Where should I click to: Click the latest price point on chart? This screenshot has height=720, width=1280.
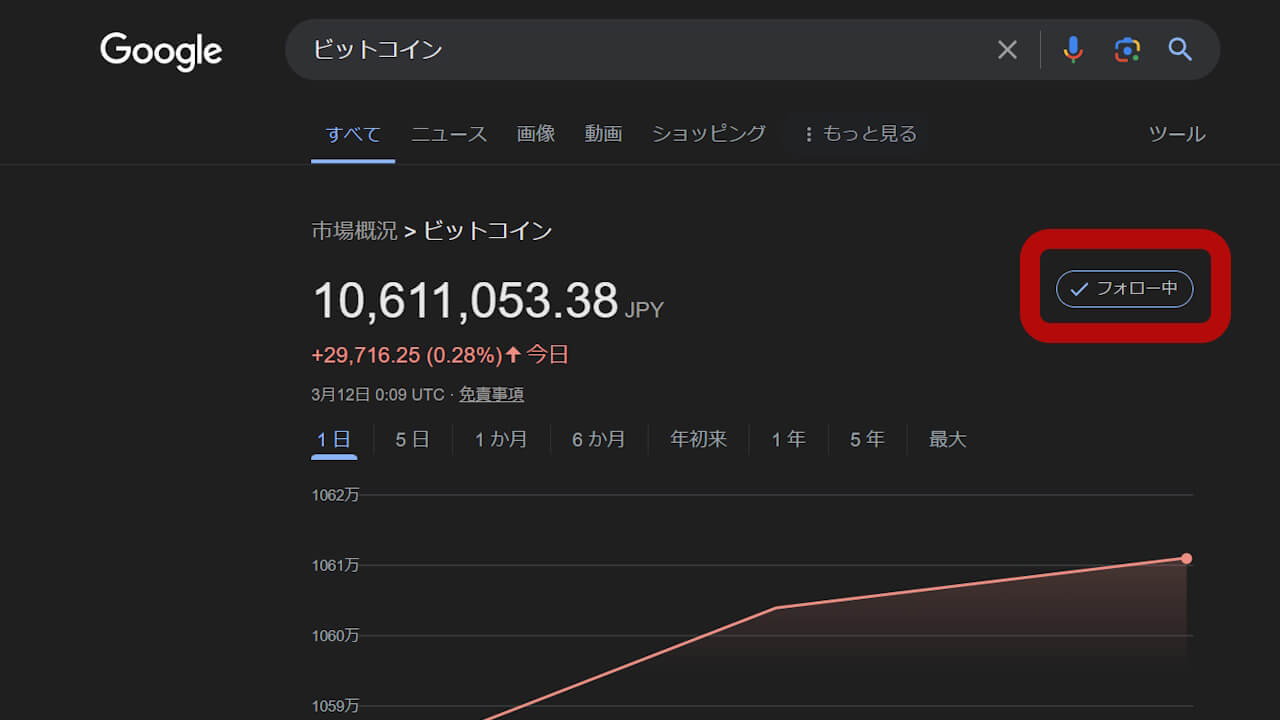coord(1186,558)
